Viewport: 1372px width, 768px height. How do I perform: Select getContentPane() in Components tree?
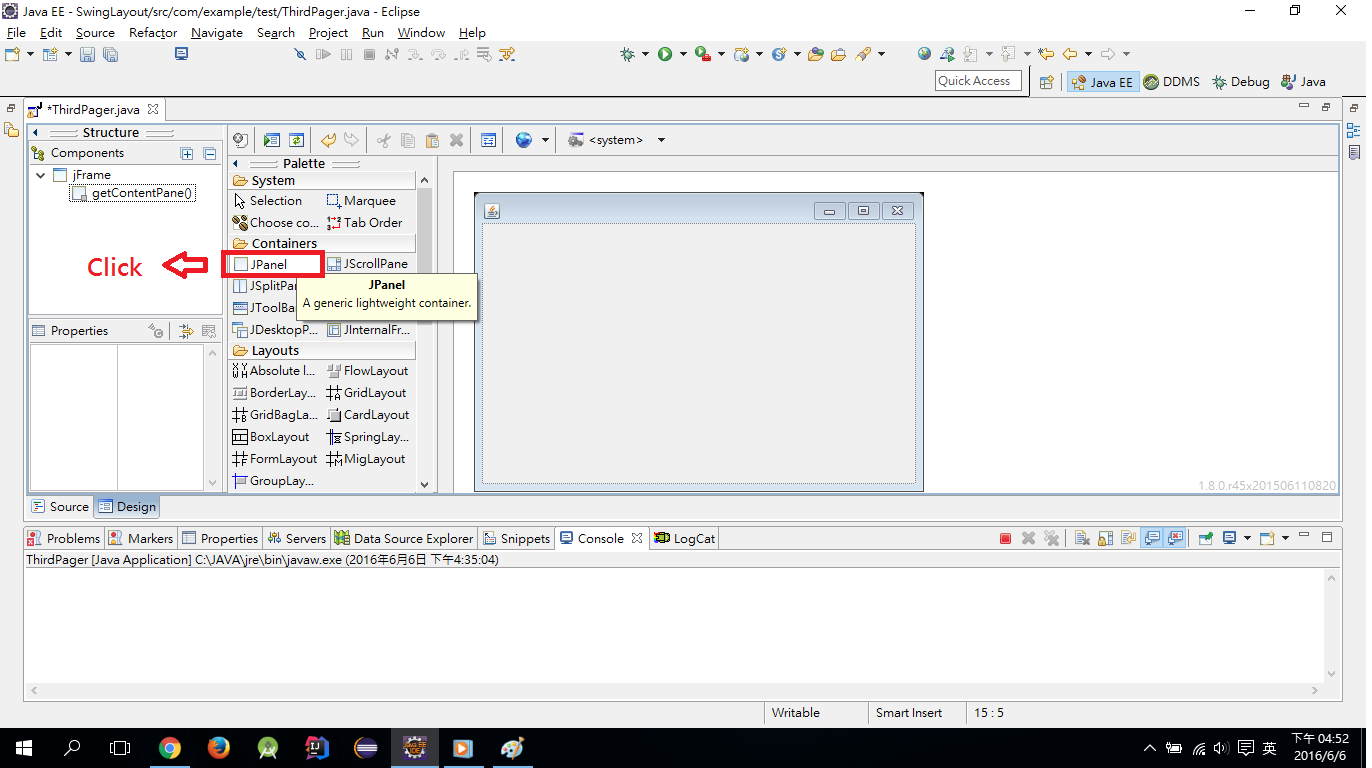pos(133,193)
